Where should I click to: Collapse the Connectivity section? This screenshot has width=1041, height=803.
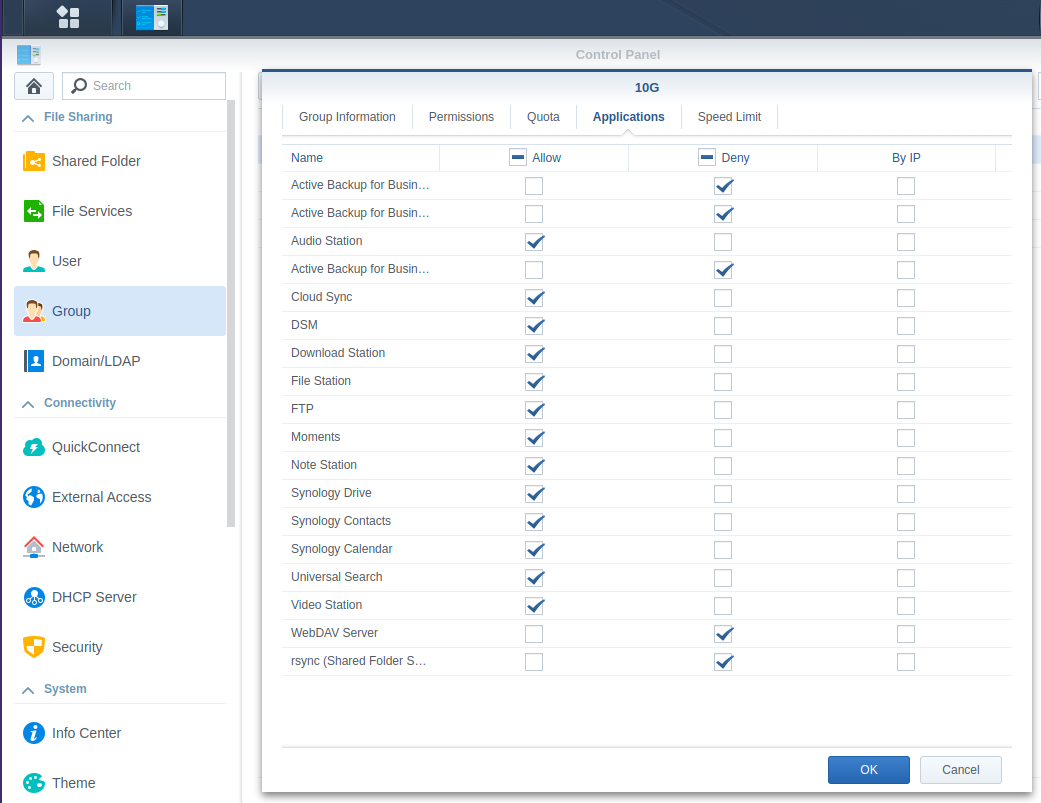point(28,404)
